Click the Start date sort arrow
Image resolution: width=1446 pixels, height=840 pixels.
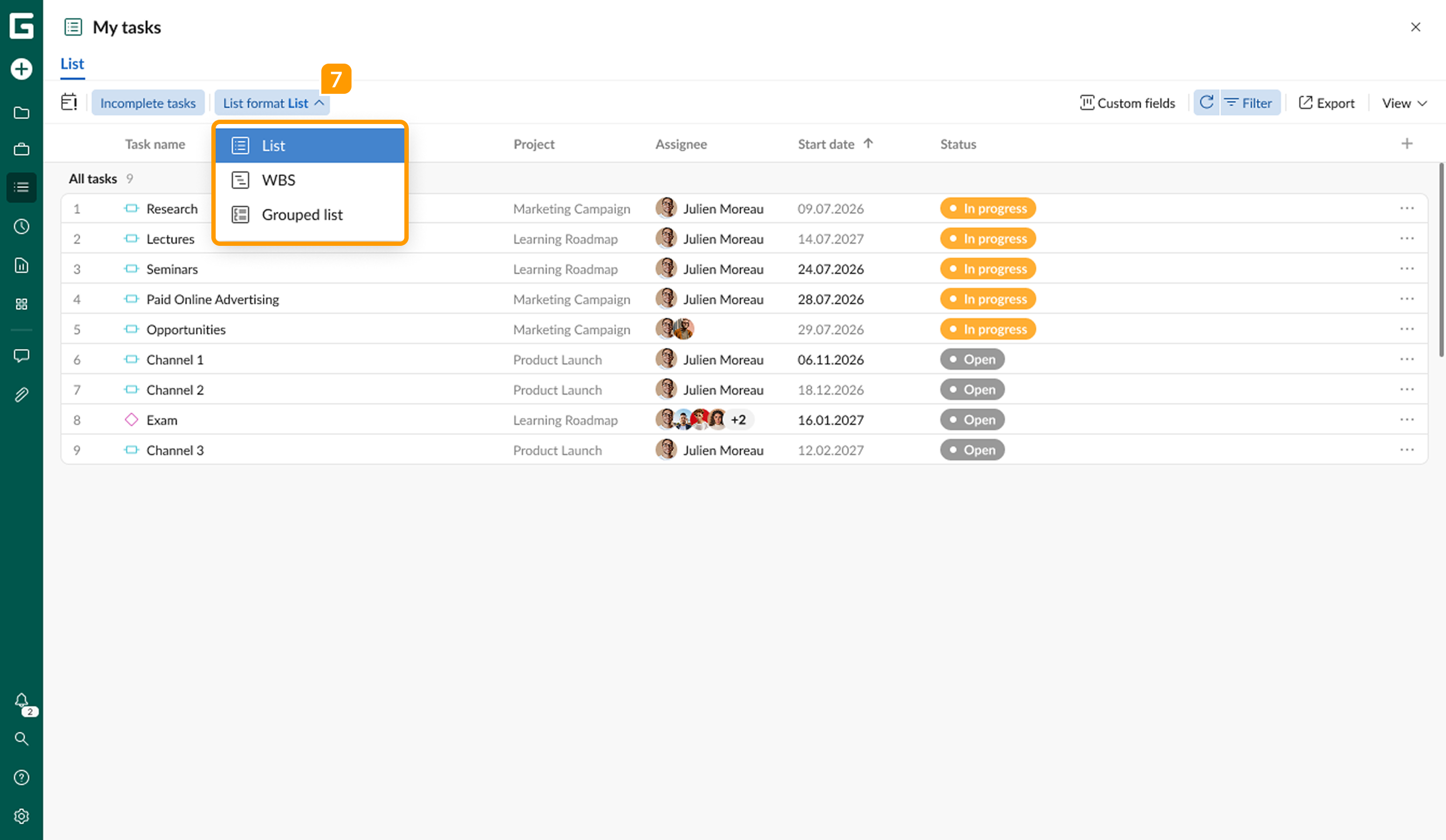pos(868,143)
